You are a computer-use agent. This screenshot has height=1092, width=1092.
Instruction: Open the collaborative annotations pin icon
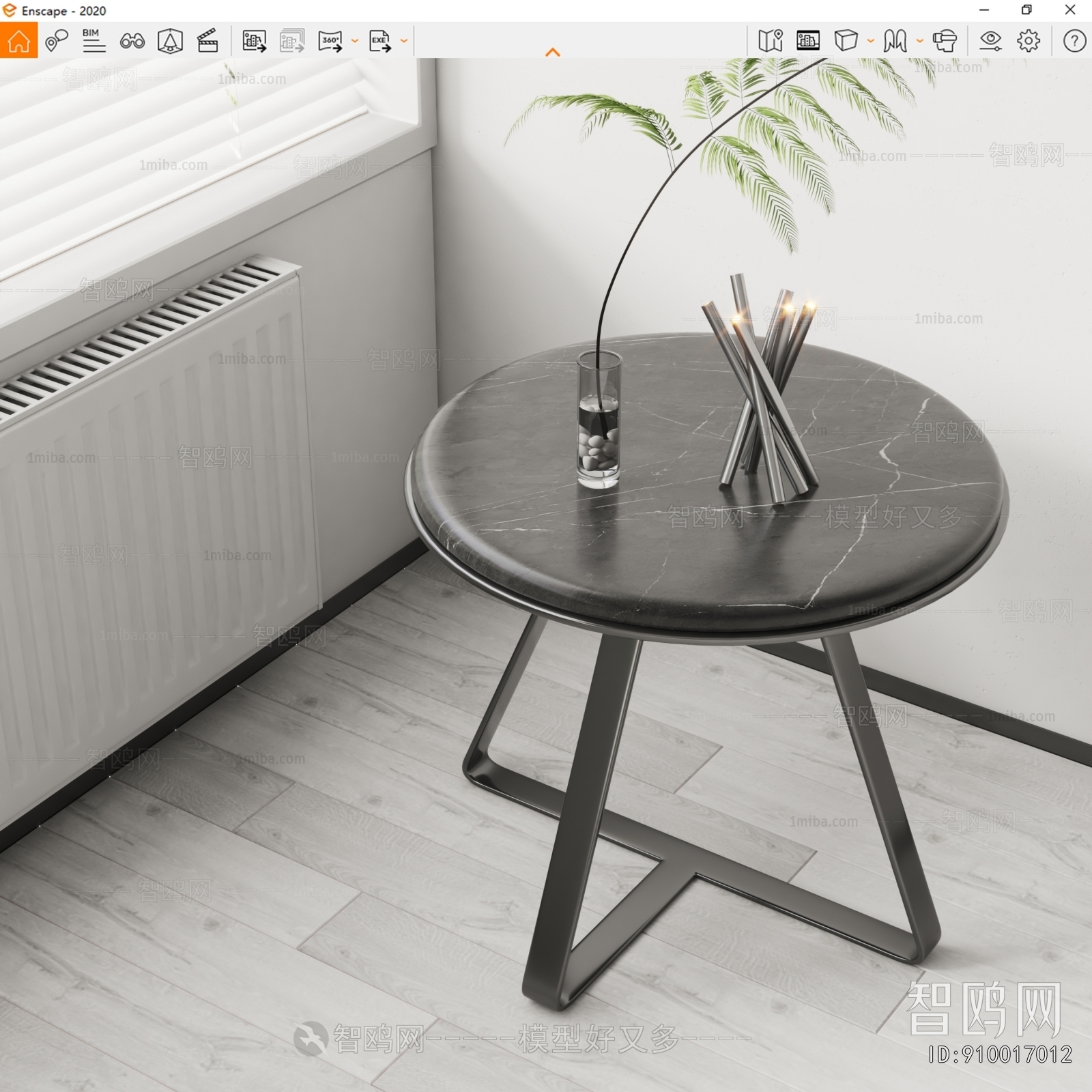57,41
